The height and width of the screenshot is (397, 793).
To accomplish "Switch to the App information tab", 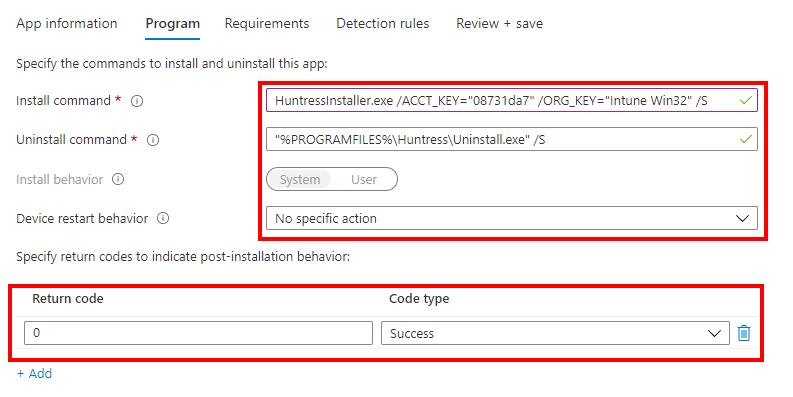I will coord(67,23).
